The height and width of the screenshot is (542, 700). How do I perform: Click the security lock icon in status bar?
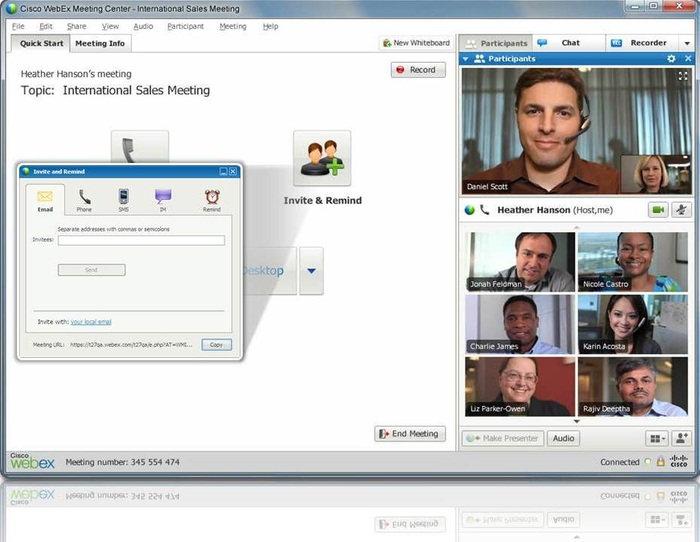[661, 462]
